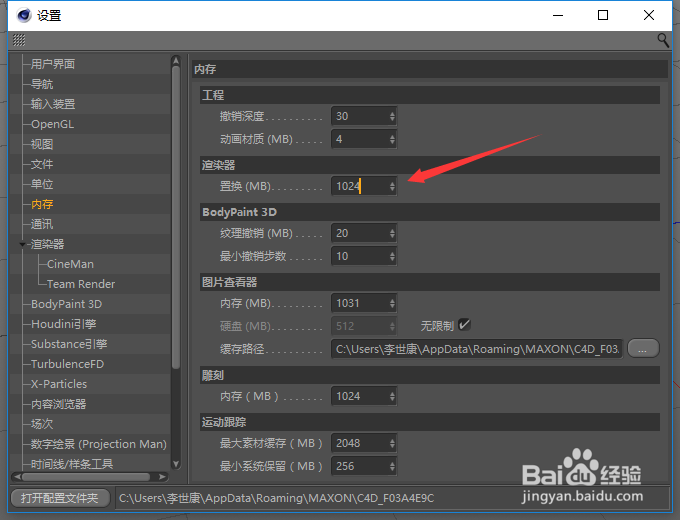Click the tree horizontal scroll right arrow
The width and height of the screenshot is (680, 520).
(162, 477)
